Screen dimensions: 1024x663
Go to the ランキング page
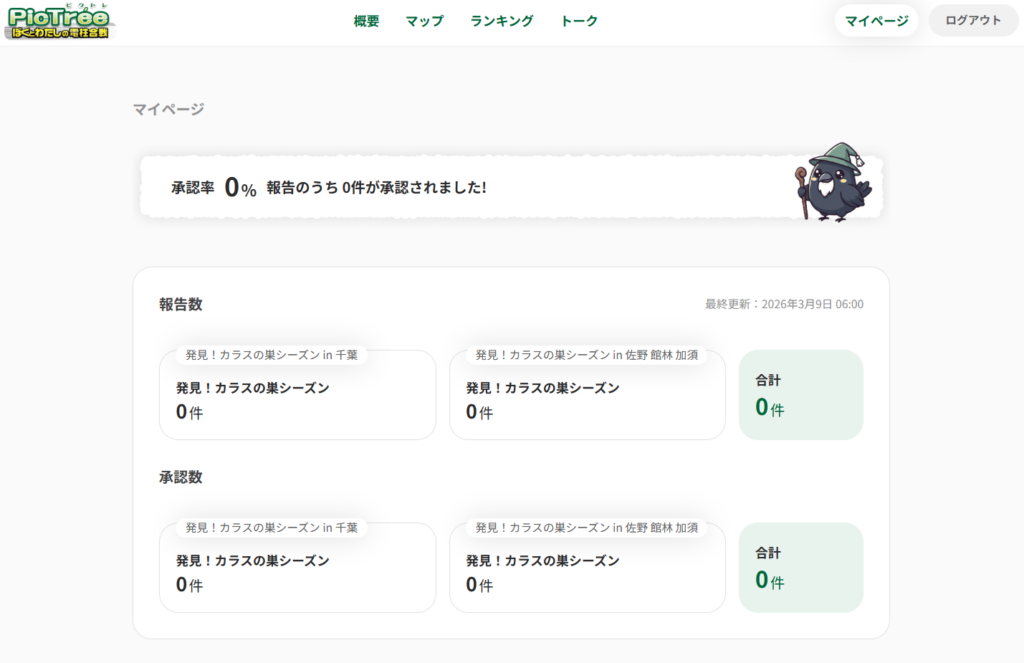click(502, 21)
